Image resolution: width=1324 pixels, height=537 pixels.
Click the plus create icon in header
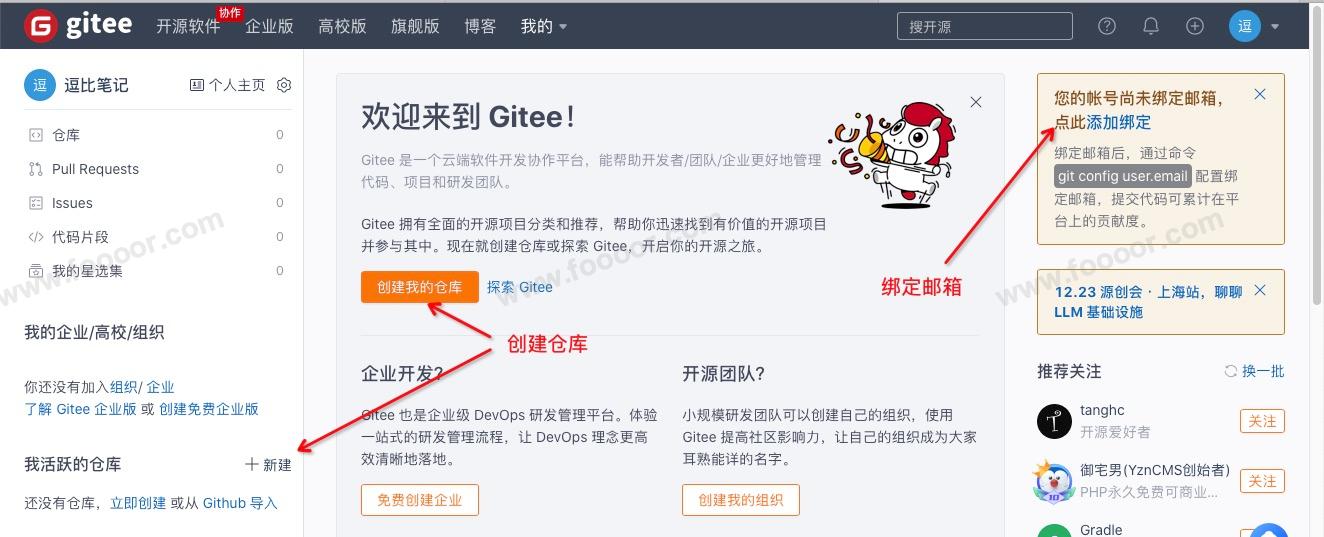pyautogui.click(x=1195, y=26)
